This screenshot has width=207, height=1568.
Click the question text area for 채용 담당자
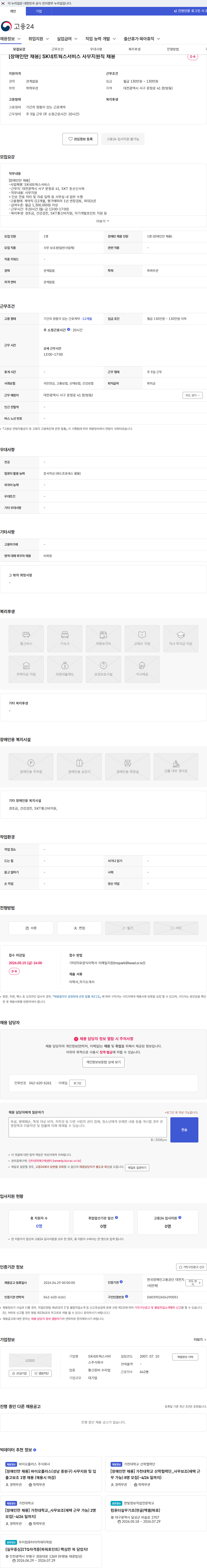pos(88,1127)
